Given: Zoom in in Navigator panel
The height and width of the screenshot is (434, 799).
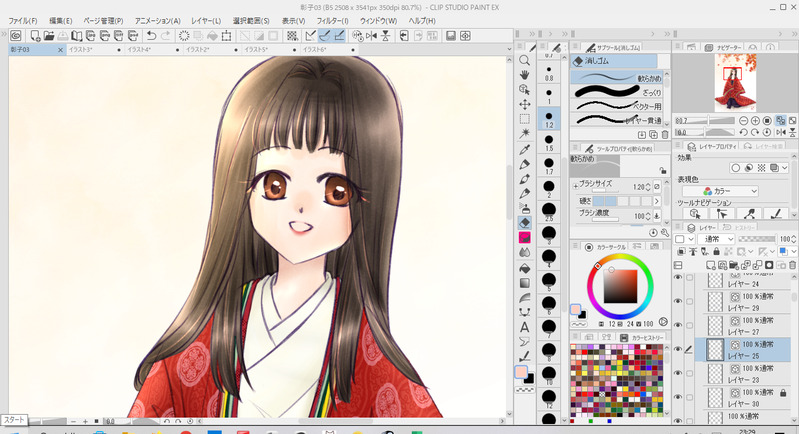Looking at the screenshot, I should click(755, 121).
